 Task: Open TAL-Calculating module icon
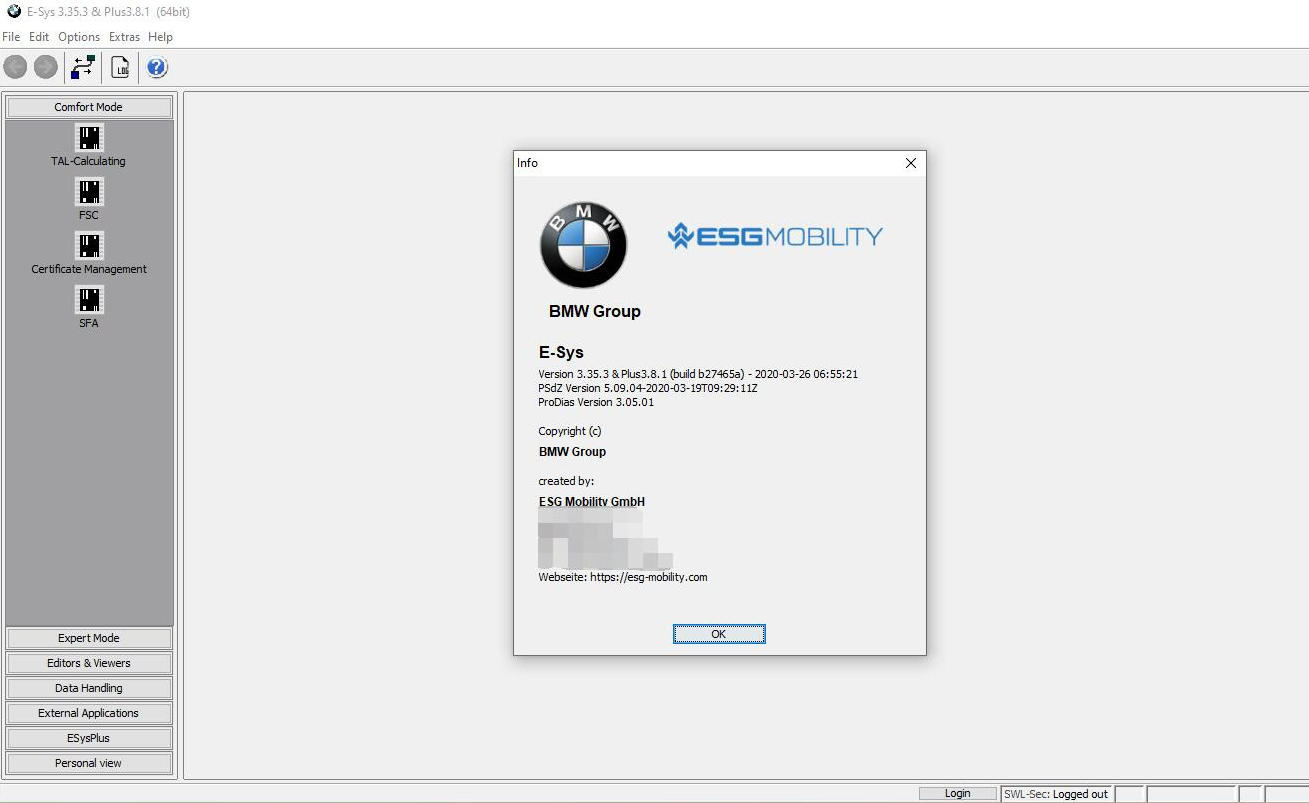pos(89,137)
